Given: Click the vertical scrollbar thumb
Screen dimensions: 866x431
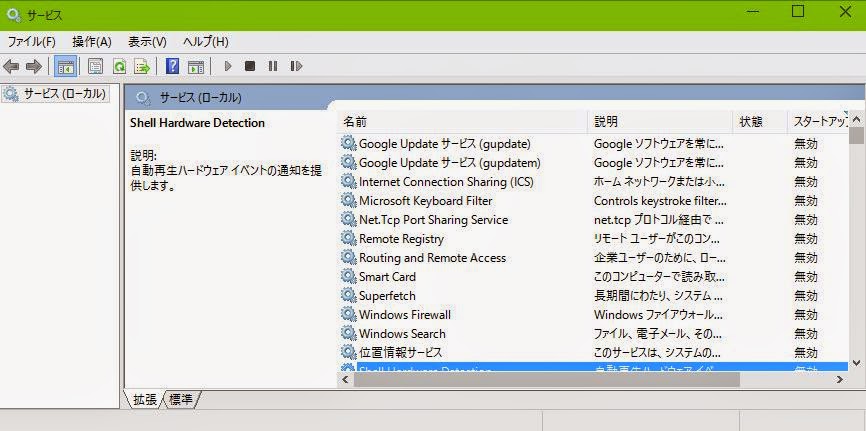Looking at the screenshot, I should click(x=857, y=135).
